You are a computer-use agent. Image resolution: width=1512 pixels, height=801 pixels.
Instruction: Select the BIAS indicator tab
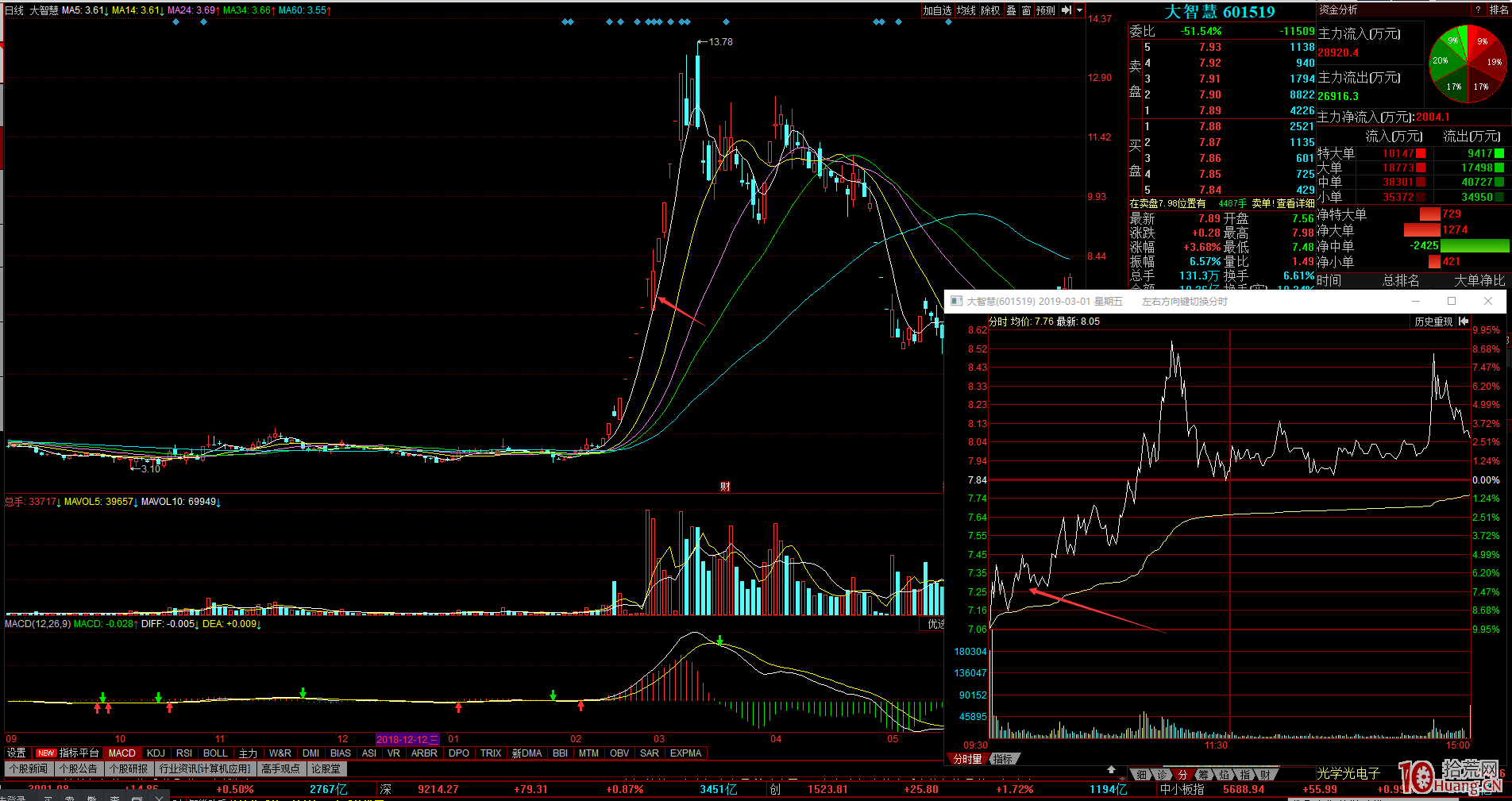(341, 753)
